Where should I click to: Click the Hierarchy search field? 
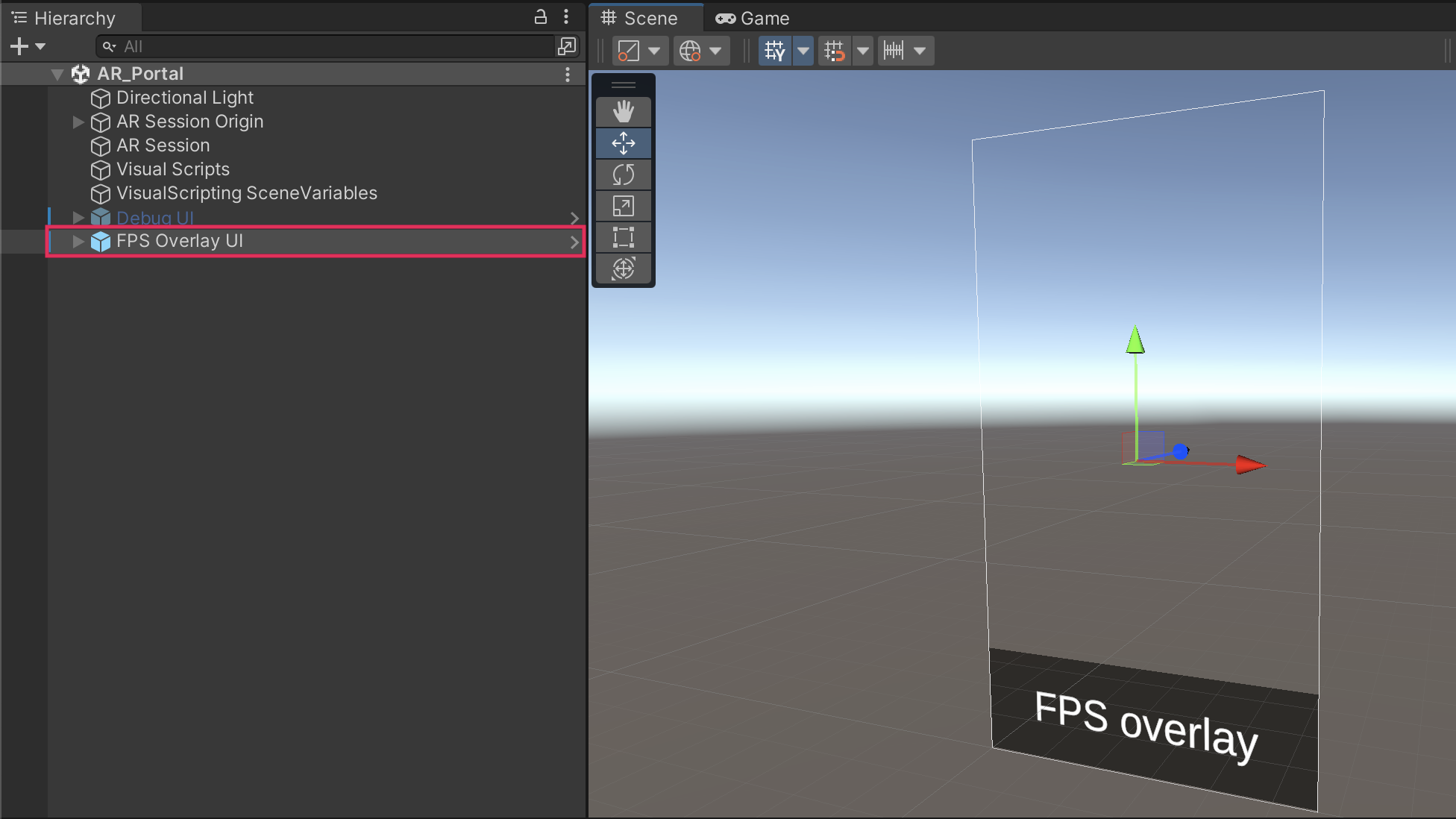(x=328, y=46)
